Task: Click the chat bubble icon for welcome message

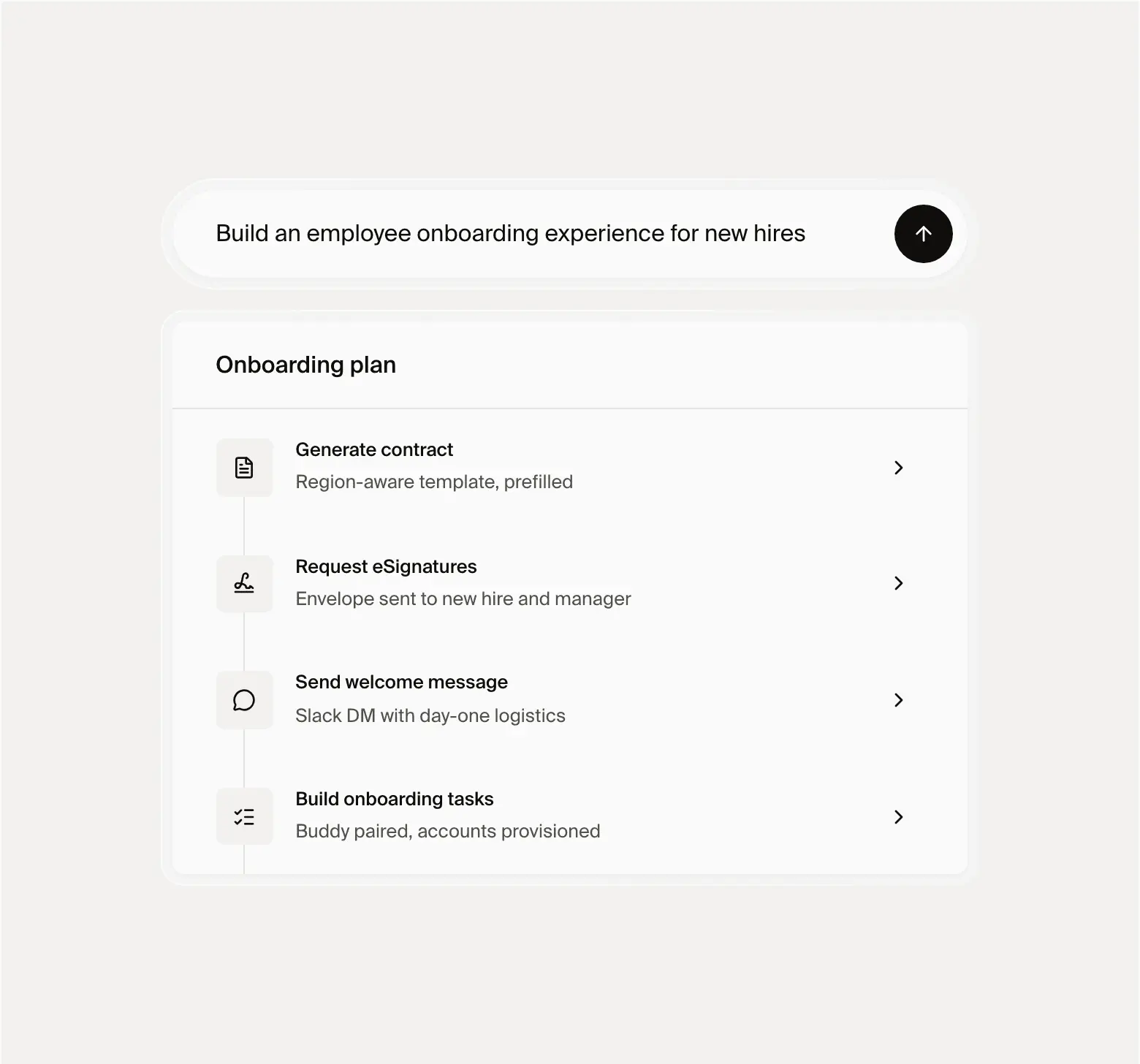Action: (244, 700)
